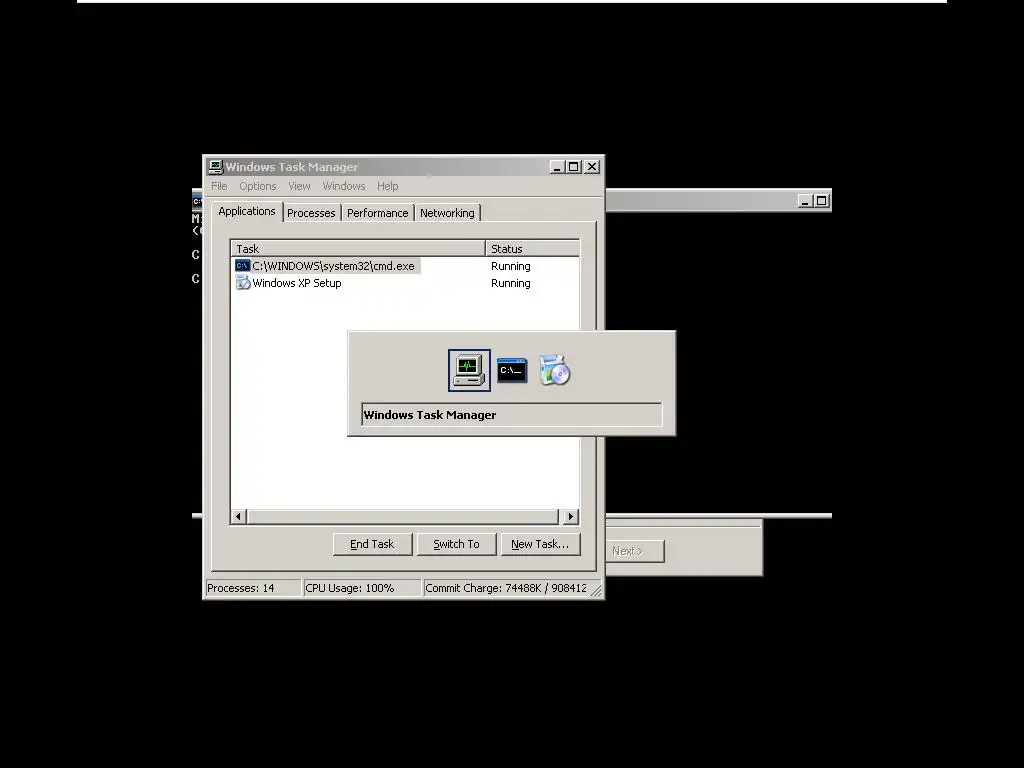Image resolution: width=1024 pixels, height=768 pixels.
Task: Click the scroll right arrow in task list
Action: coord(571,517)
